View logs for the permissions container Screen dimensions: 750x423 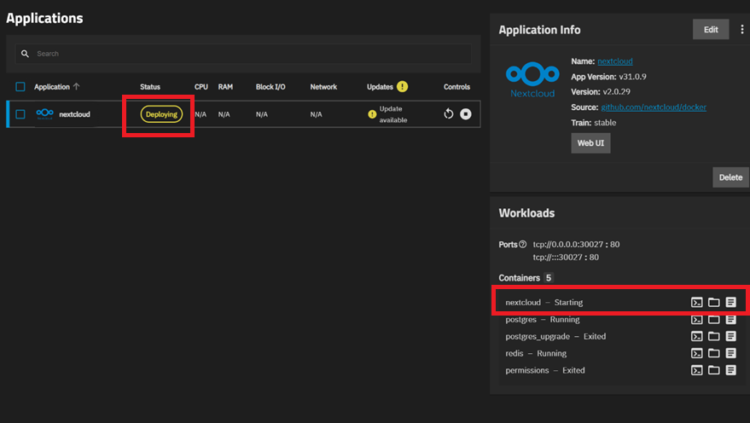pos(731,370)
